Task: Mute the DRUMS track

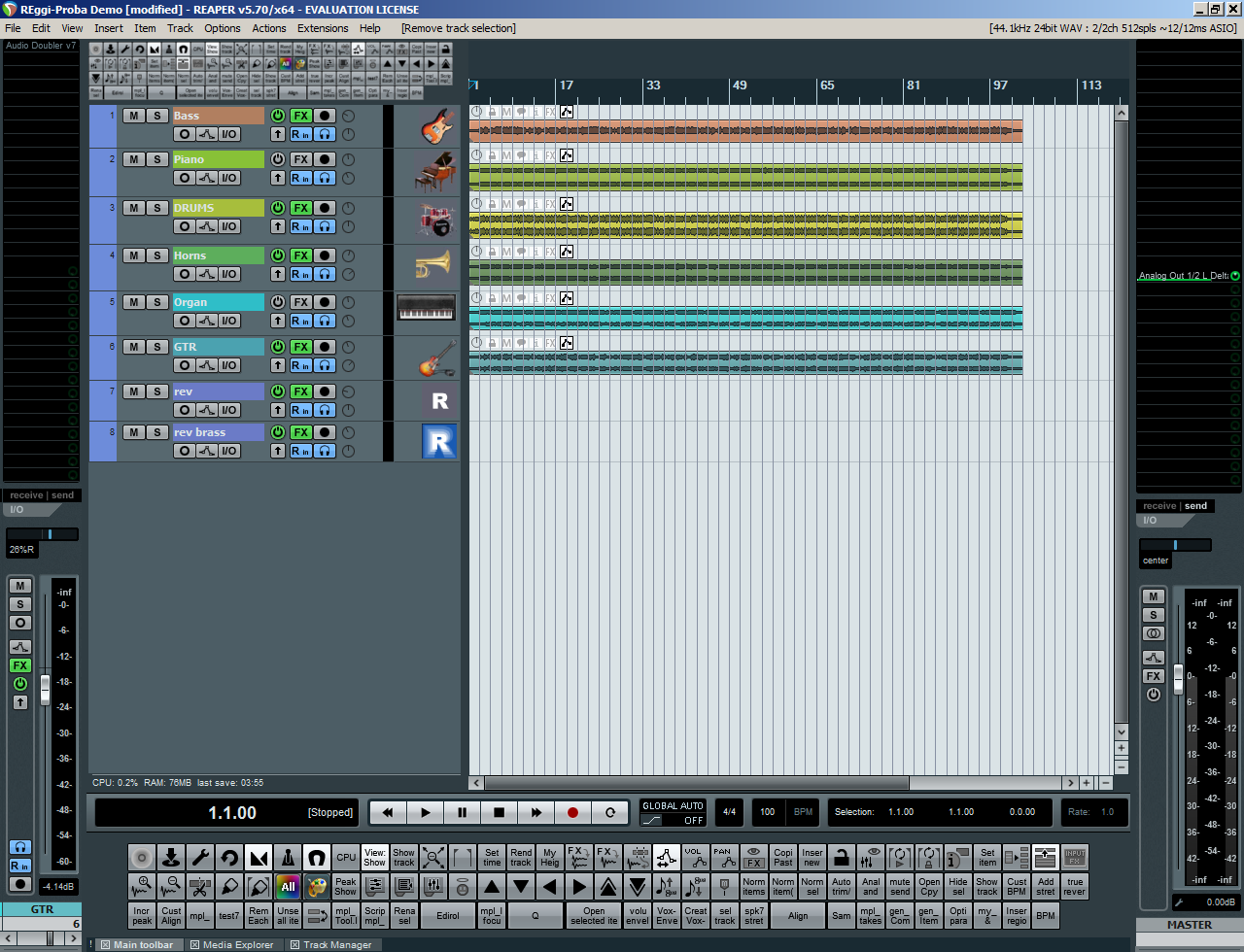Action: [x=133, y=208]
